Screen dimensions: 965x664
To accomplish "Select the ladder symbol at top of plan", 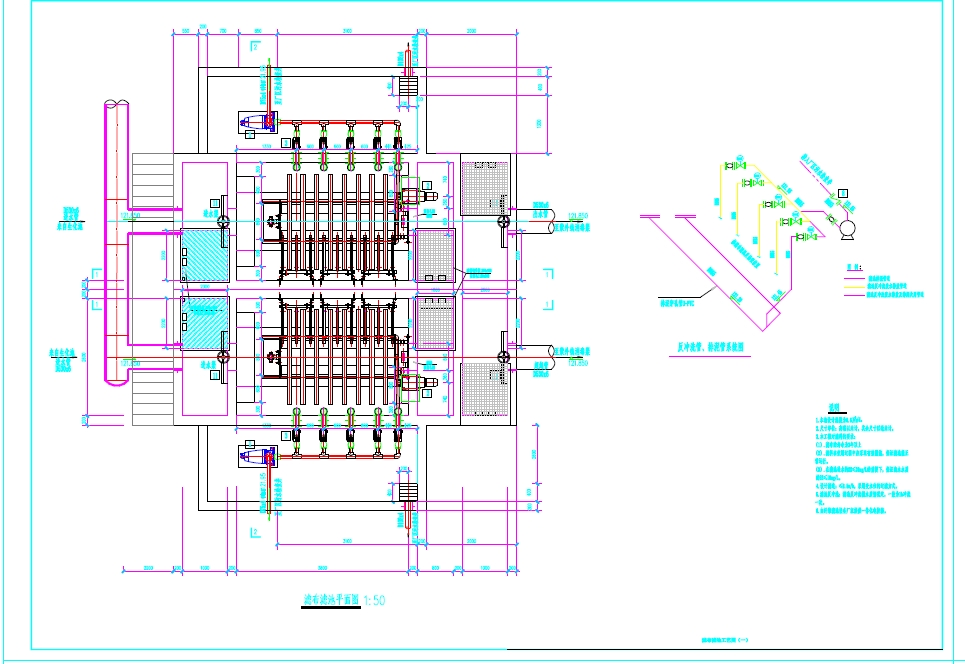I will (x=408, y=86).
